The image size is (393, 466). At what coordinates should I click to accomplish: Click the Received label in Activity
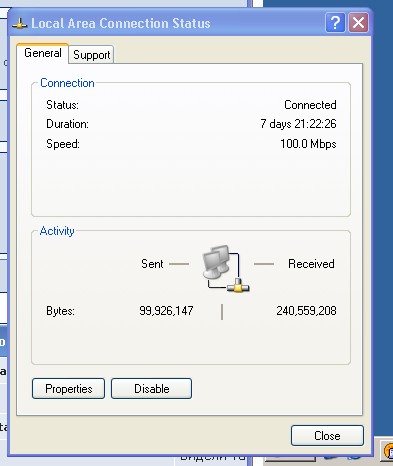311,264
